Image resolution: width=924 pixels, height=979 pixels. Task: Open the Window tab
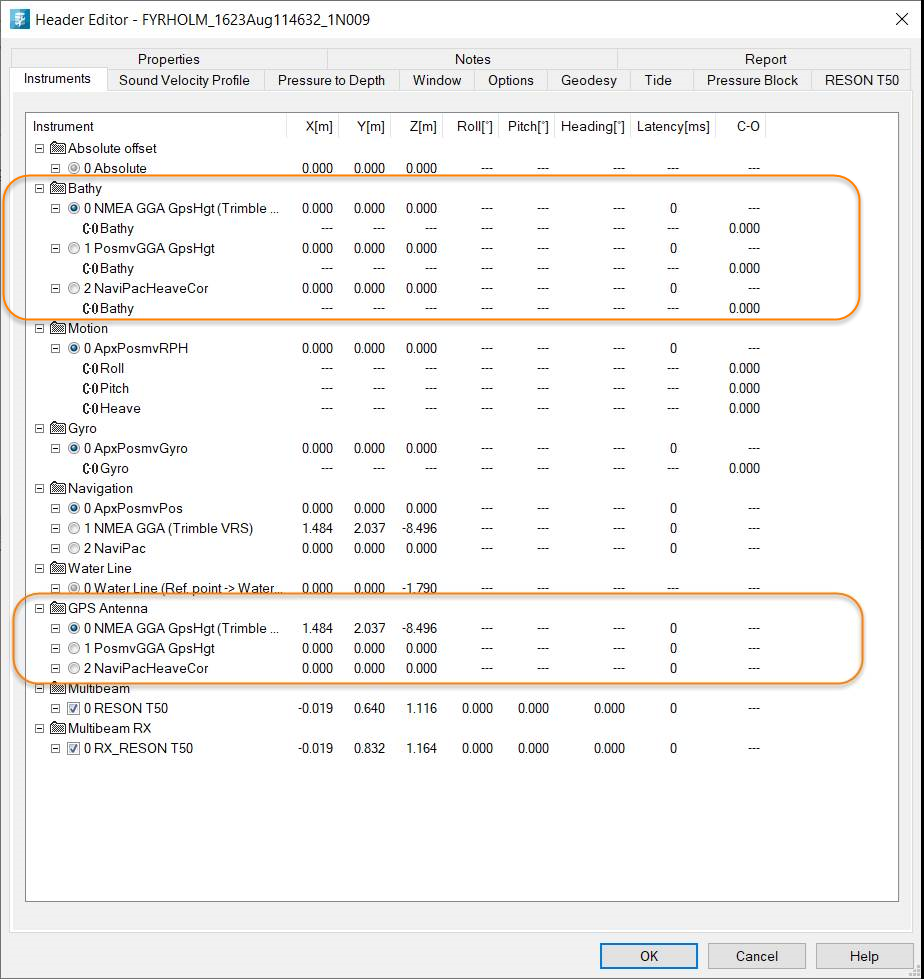pyautogui.click(x=437, y=80)
